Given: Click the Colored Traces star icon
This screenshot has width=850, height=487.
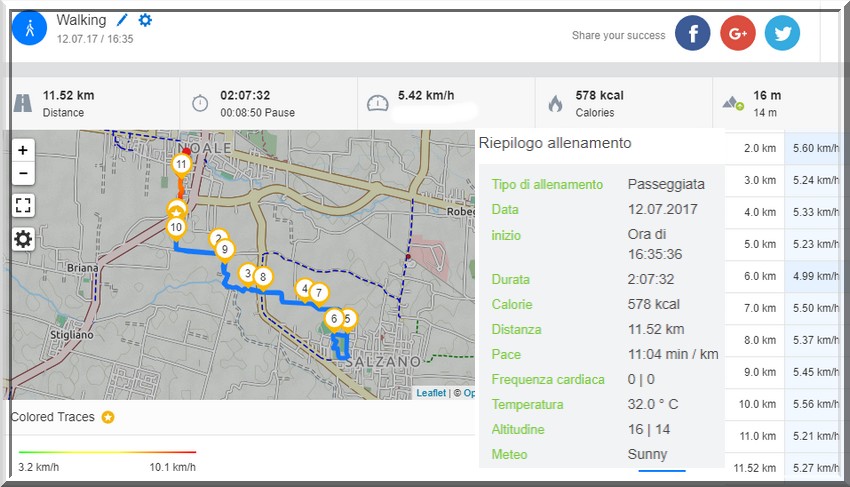Looking at the screenshot, I should [x=108, y=417].
